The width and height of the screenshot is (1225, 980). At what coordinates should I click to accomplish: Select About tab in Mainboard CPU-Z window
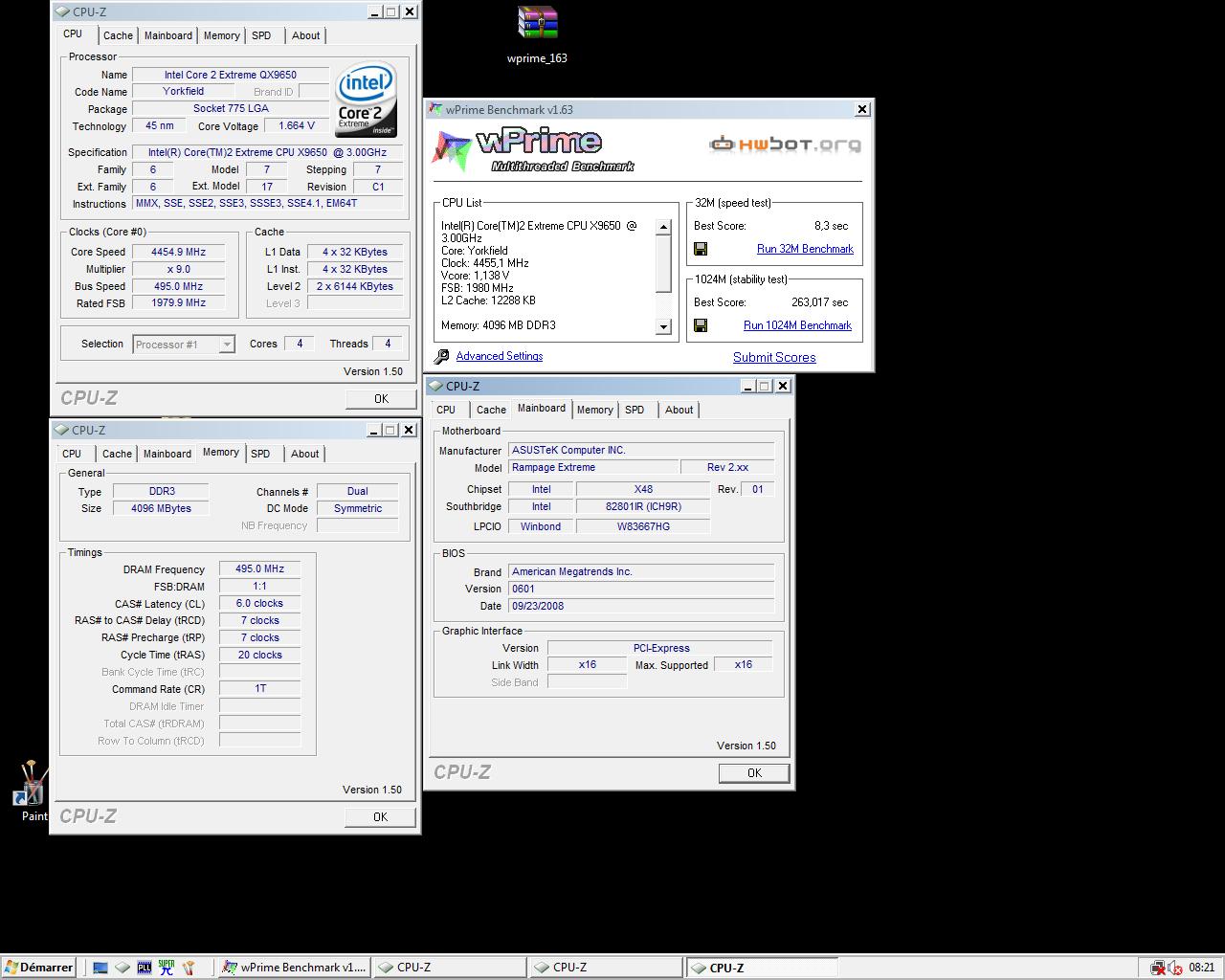click(679, 410)
